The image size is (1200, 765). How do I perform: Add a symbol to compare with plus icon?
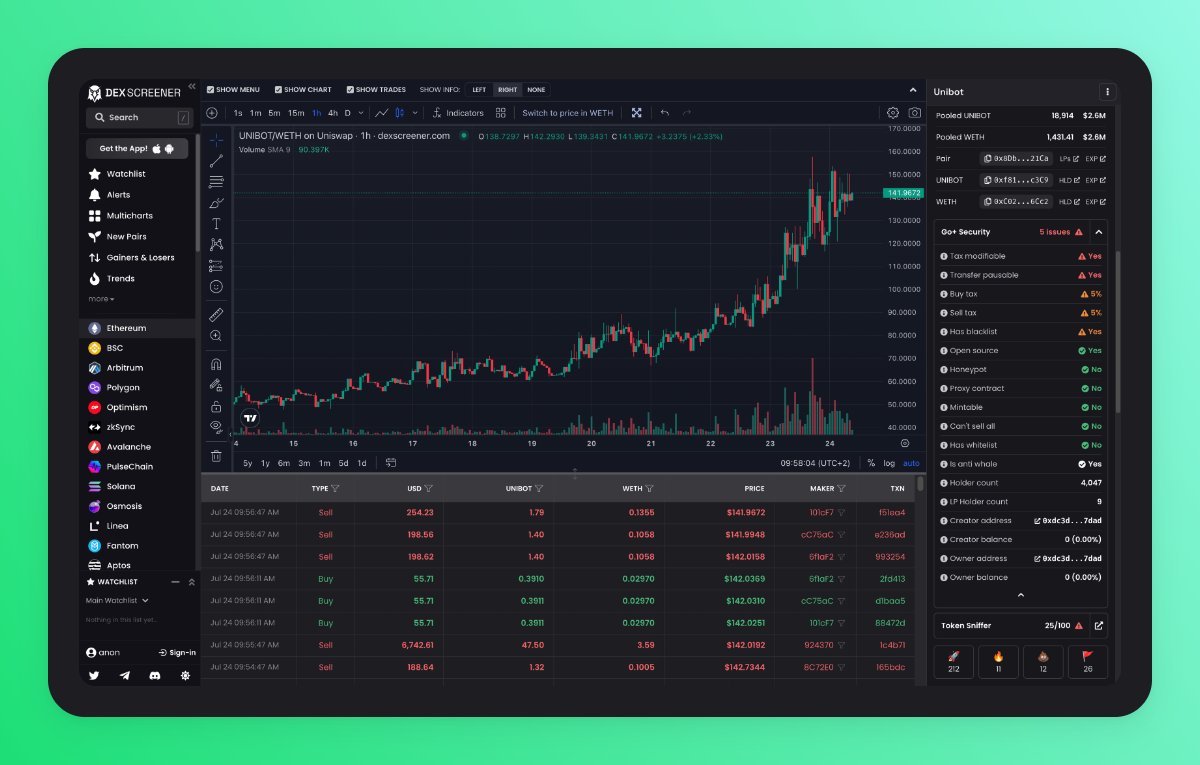click(x=212, y=113)
